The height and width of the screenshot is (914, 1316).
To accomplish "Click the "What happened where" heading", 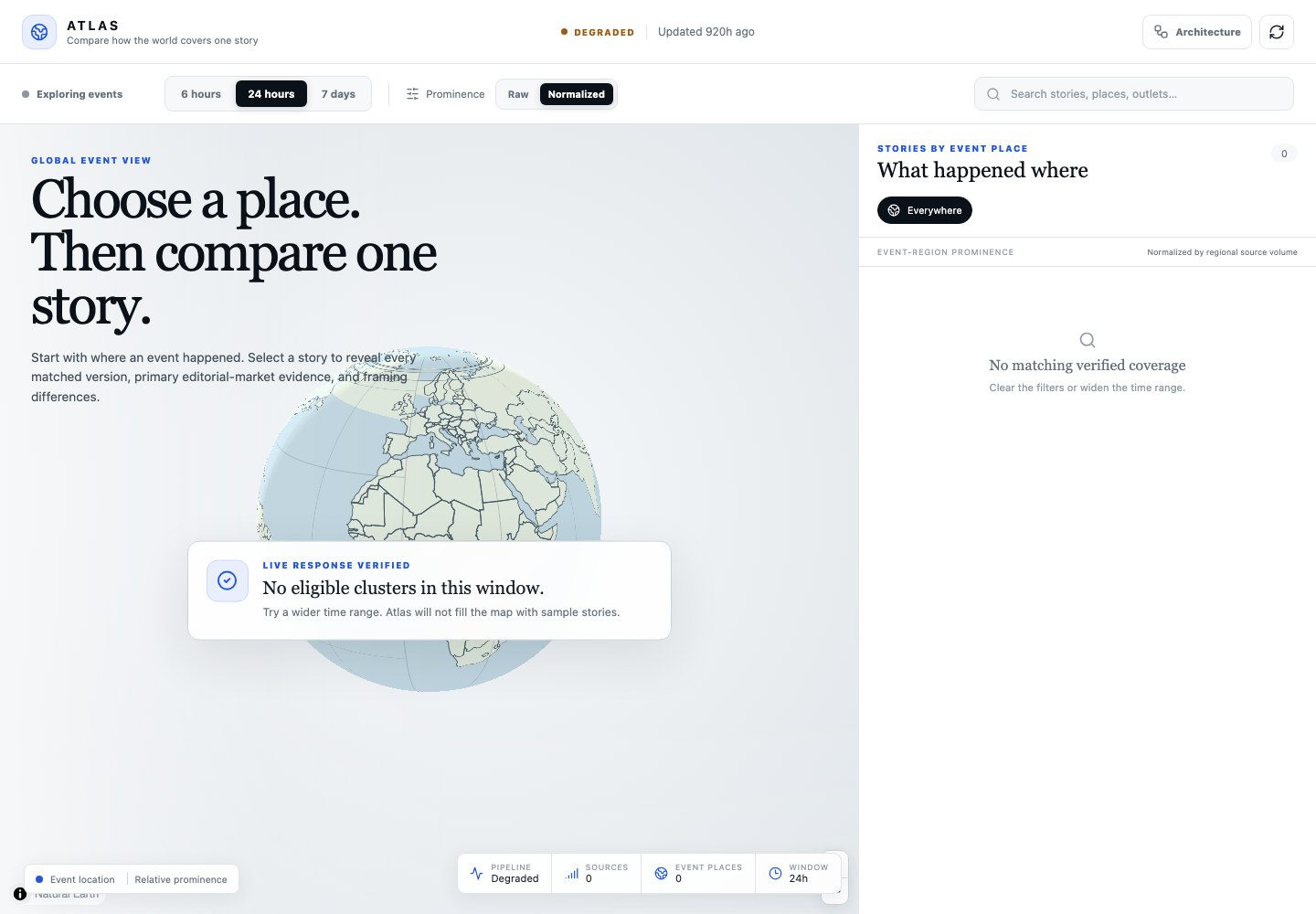I will (x=982, y=171).
